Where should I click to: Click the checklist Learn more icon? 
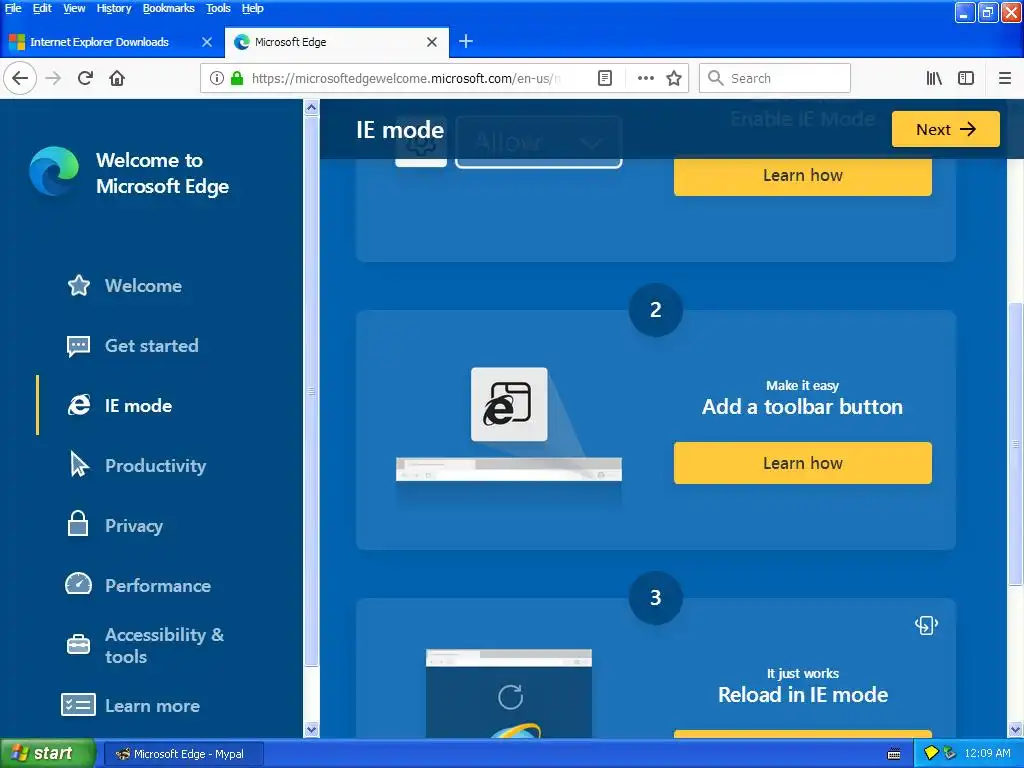click(78, 705)
